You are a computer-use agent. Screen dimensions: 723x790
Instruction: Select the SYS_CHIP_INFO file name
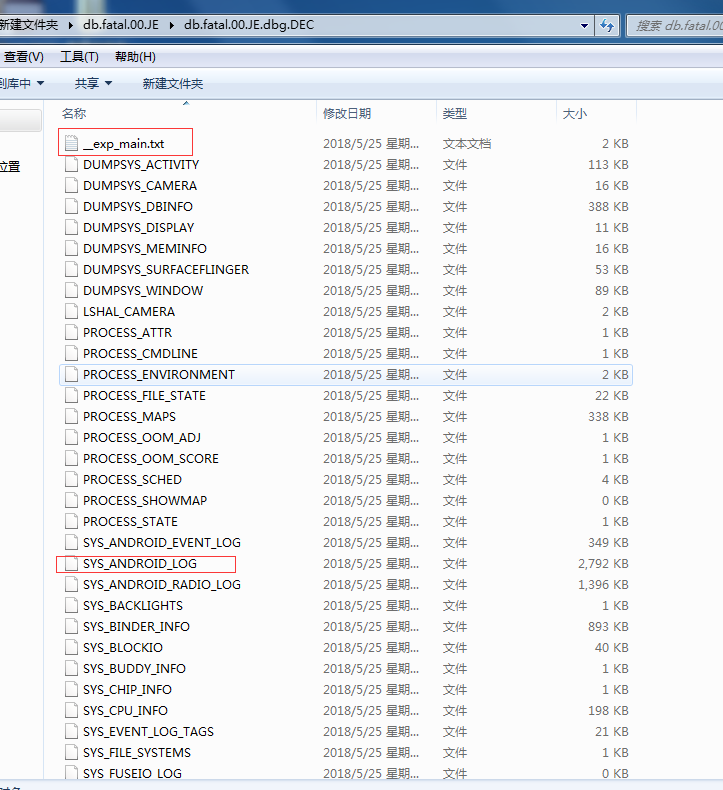[x=127, y=690]
